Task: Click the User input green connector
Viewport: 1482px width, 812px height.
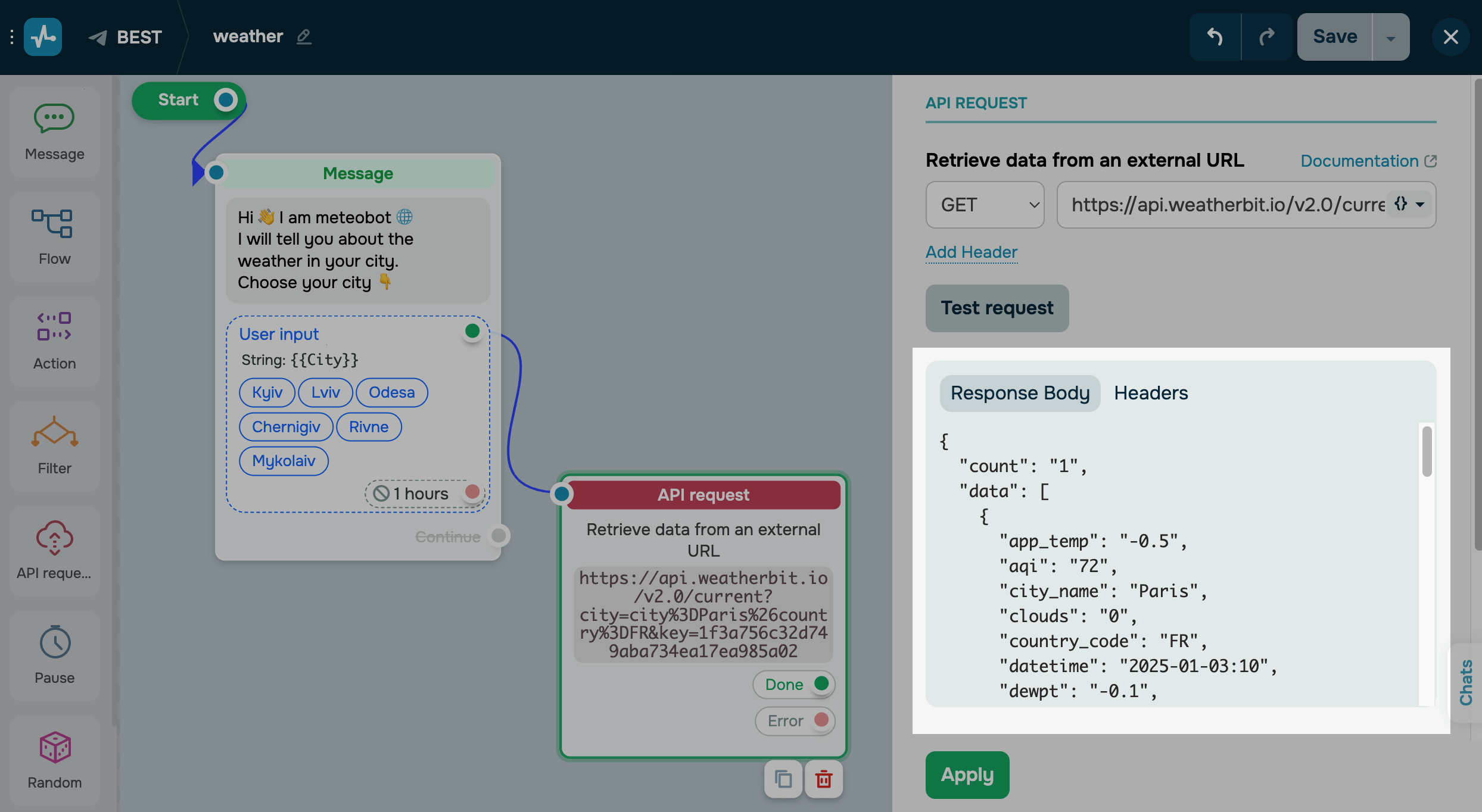Action: point(472,331)
